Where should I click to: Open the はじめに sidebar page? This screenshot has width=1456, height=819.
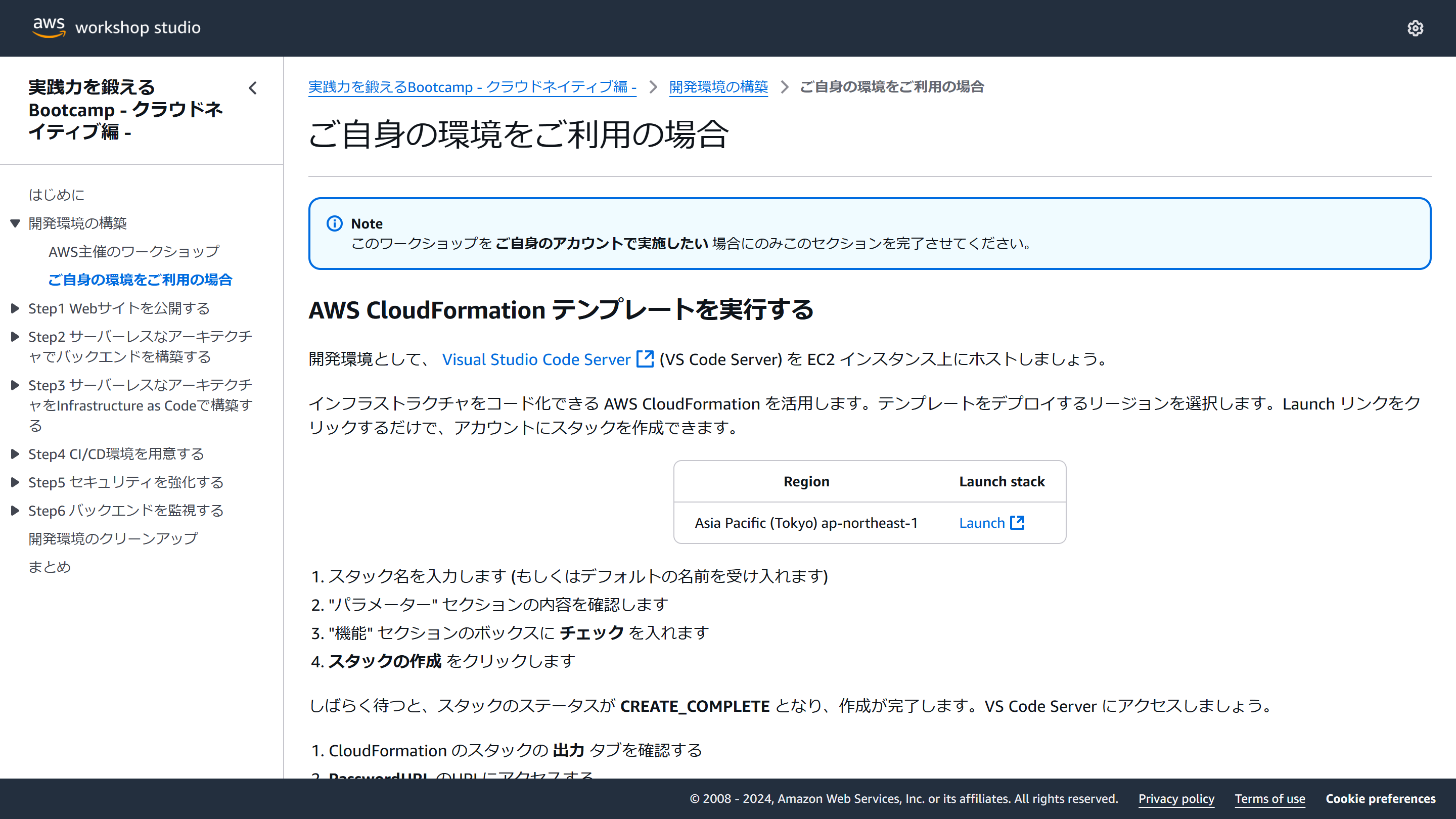click(57, 195)
